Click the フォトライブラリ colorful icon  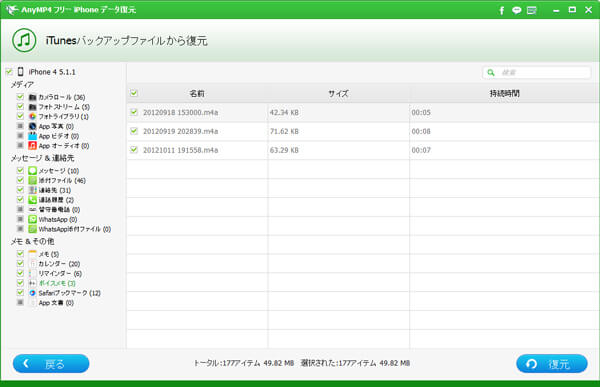pos(33,116)
